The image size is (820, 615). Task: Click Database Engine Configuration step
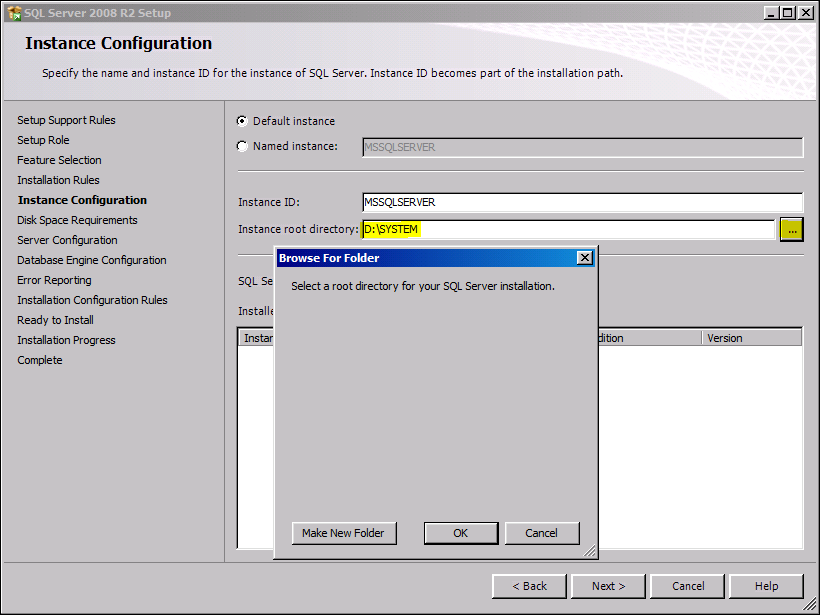click(92, 260)
